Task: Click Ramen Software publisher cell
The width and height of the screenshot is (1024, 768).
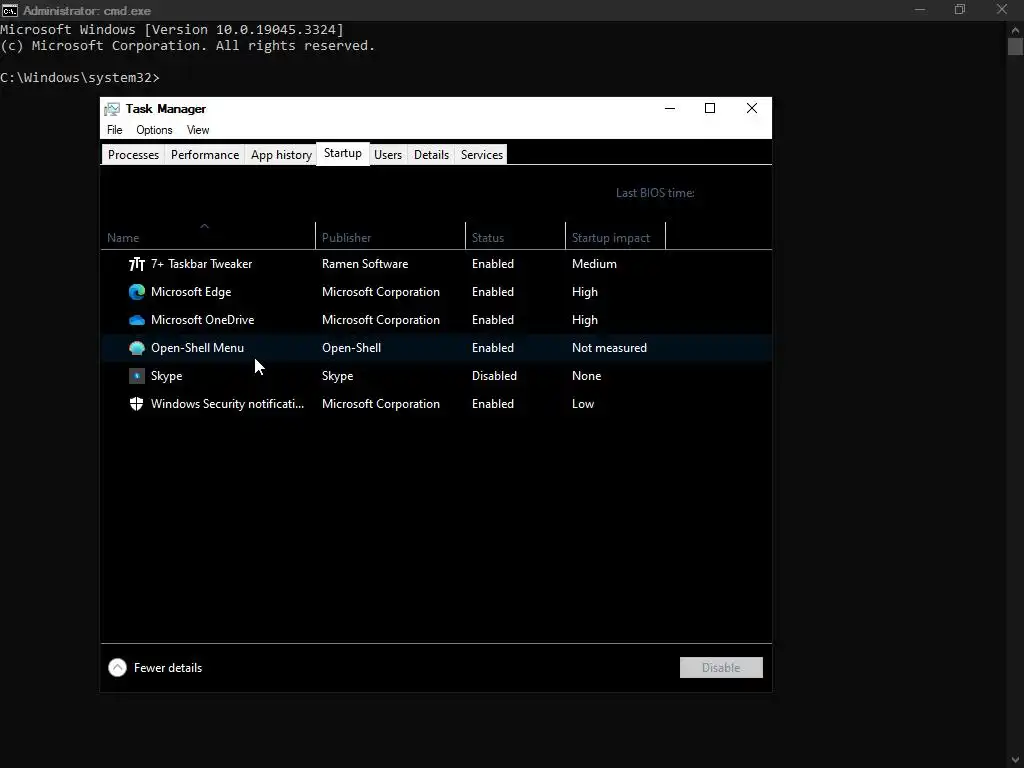Action: click(x=365, y=264)
